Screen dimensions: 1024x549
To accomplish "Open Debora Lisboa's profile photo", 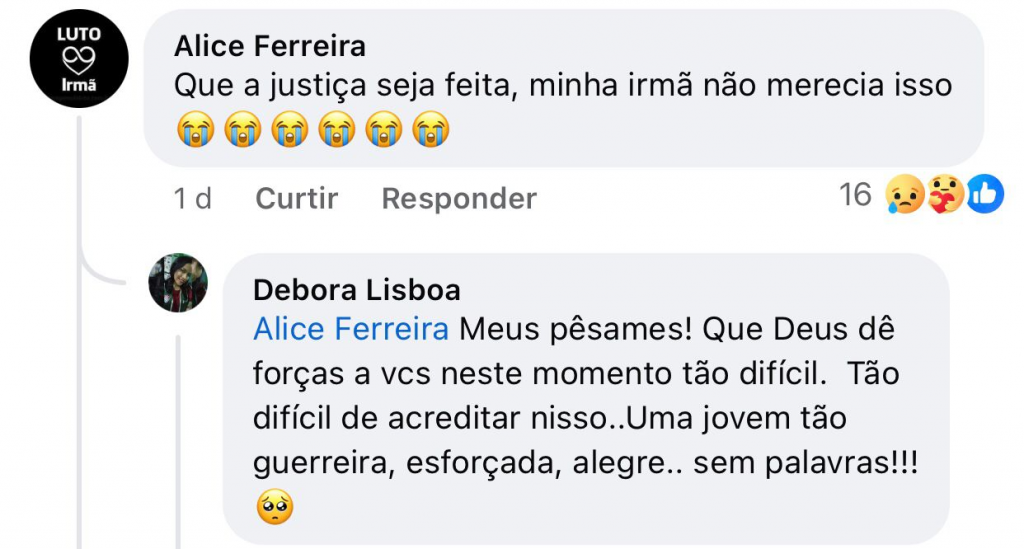I will (x=179, y=283).
